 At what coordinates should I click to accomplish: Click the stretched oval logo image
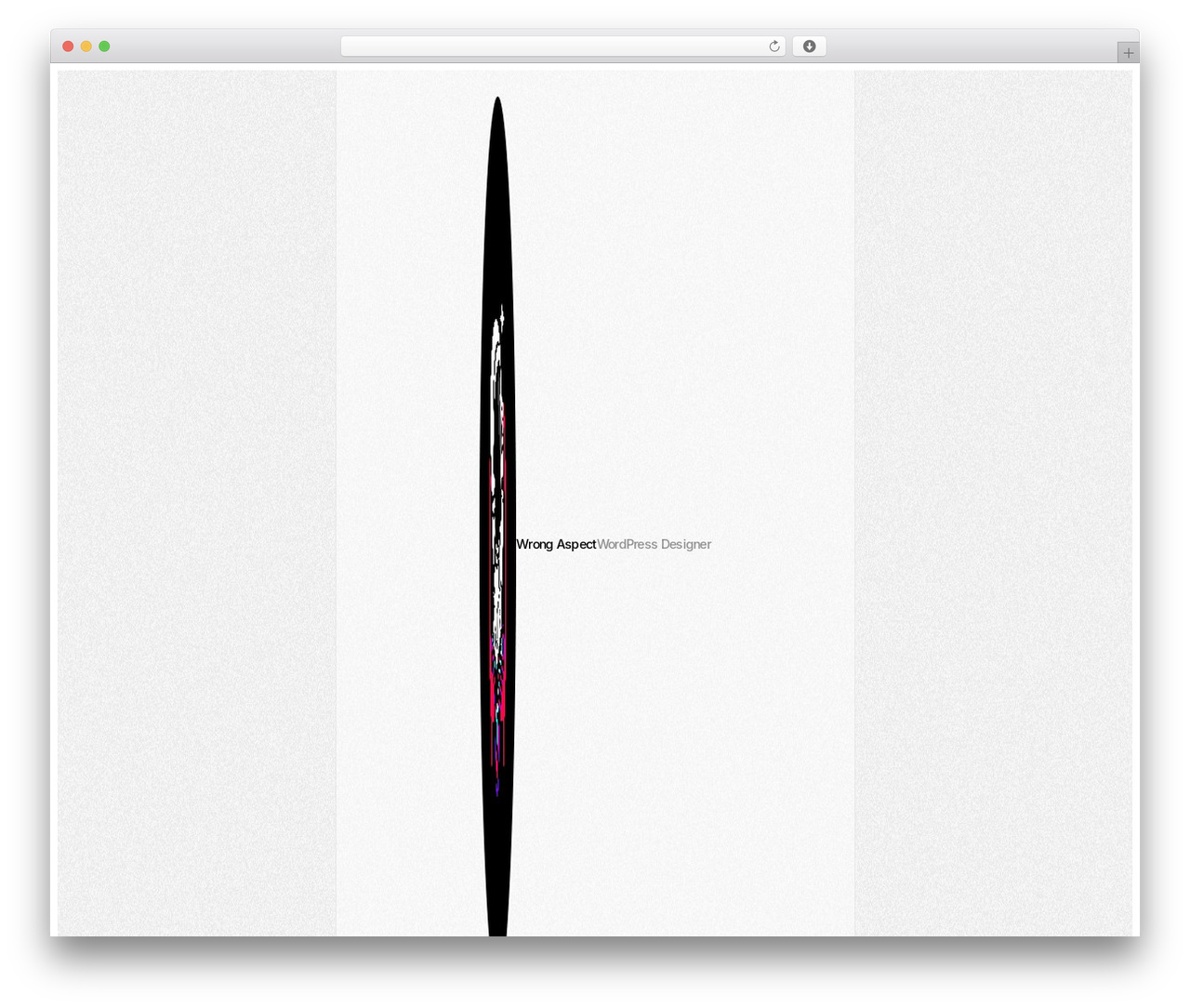click(x=497, y=516)
